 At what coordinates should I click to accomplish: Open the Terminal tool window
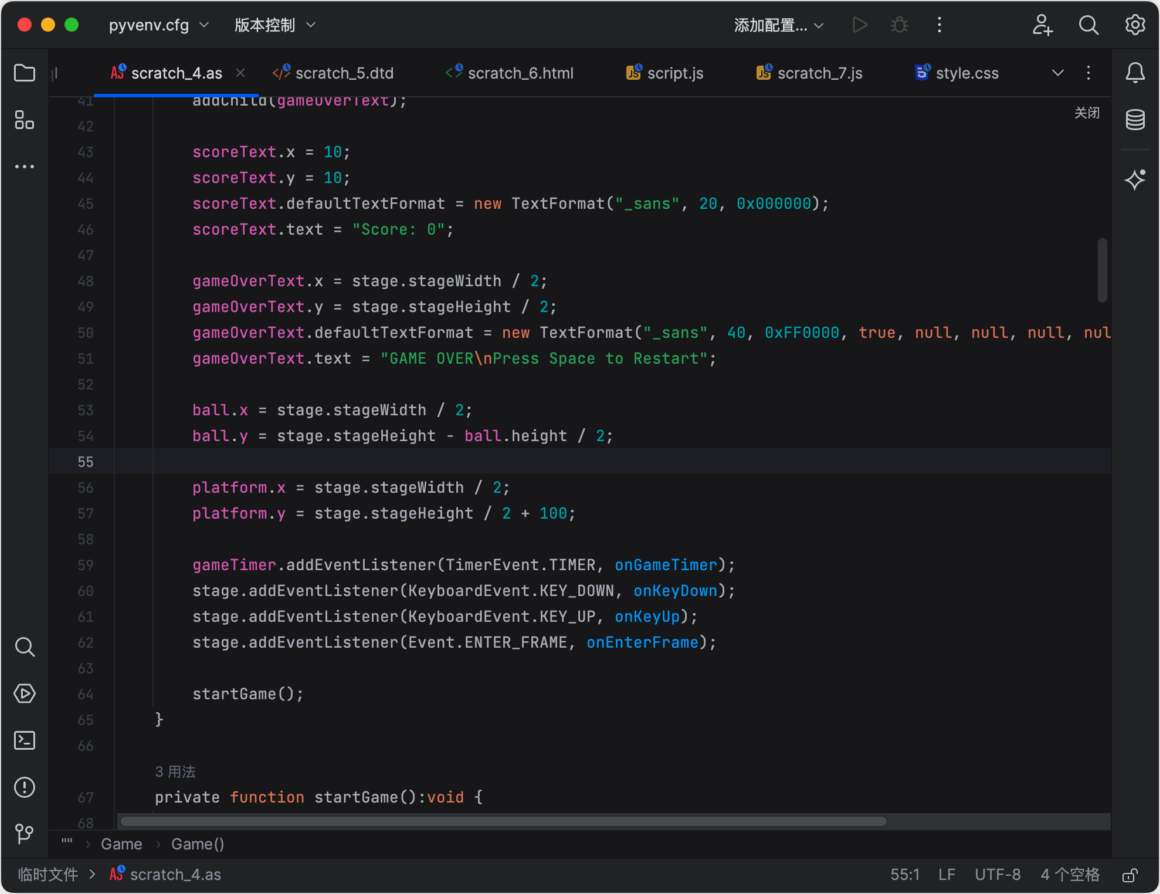point(24,740)
